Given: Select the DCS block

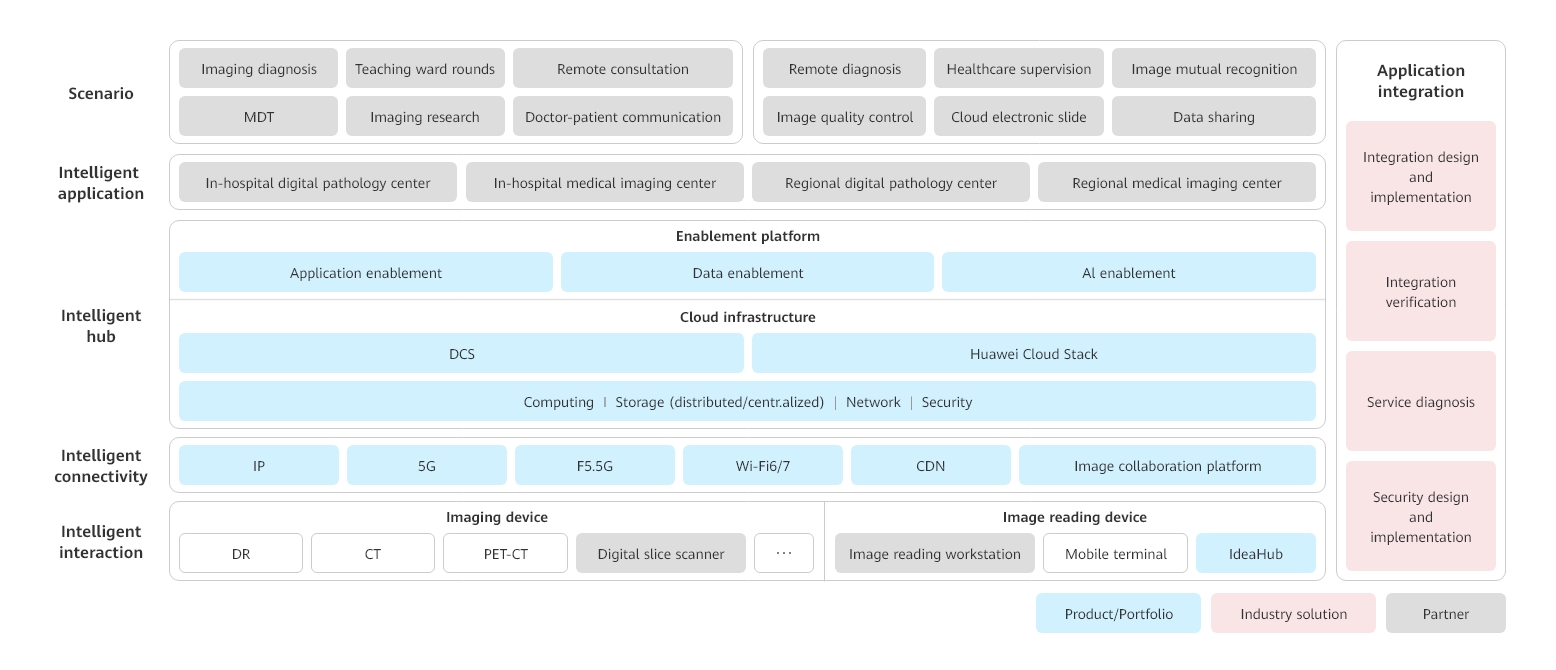Looking at the screenshot, I should click(462, 353).
